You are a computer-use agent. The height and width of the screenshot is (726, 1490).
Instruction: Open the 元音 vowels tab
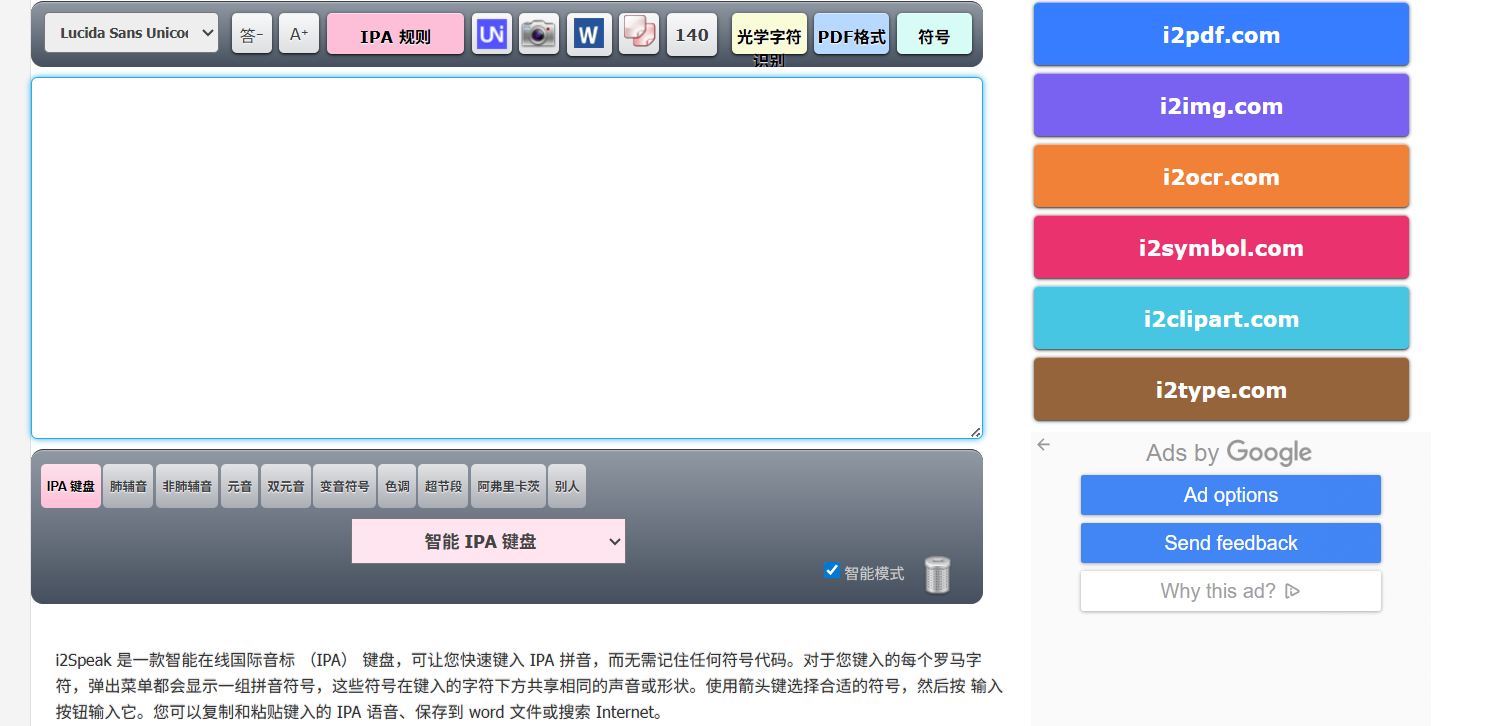pos(240,486)
